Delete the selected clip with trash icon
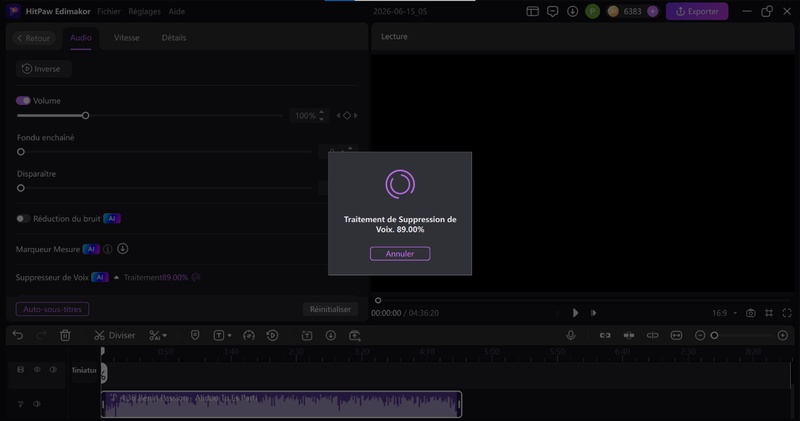 pyautogui.click(x=65, y=335)
